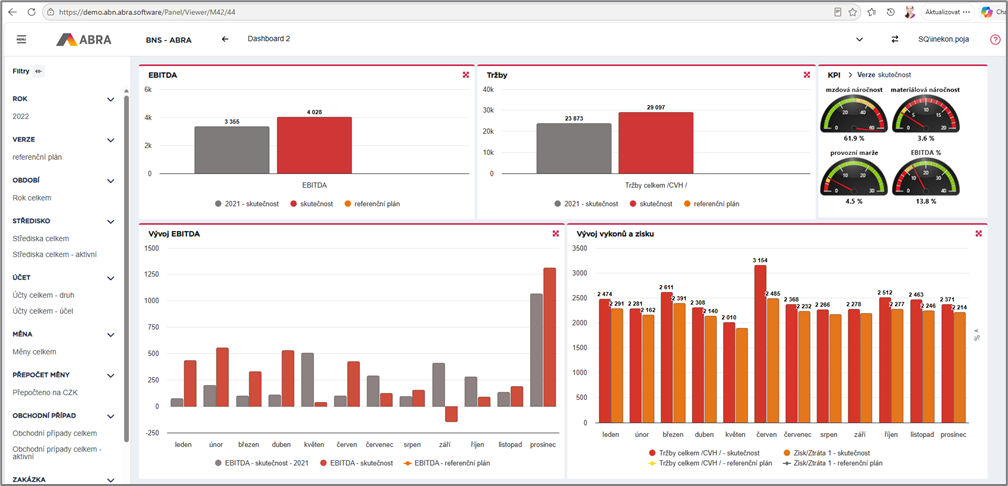This screenshot has width=1008, height=486.
Task: Expand the STŘEDISKO filter chevron
Action: coord(111,222)
